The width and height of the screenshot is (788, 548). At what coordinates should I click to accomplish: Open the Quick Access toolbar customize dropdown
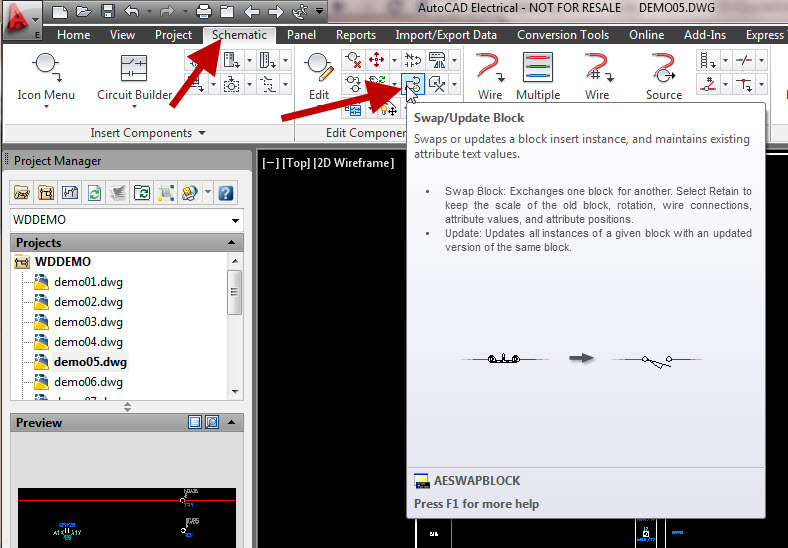pos(320,11)
